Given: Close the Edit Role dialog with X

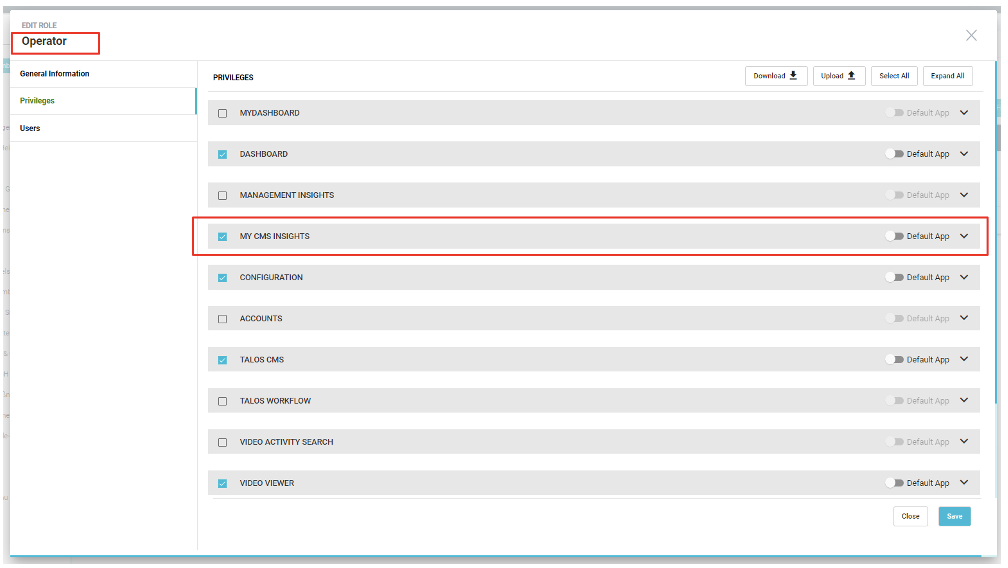Looking at the screenshot, I should coord(971,35).
